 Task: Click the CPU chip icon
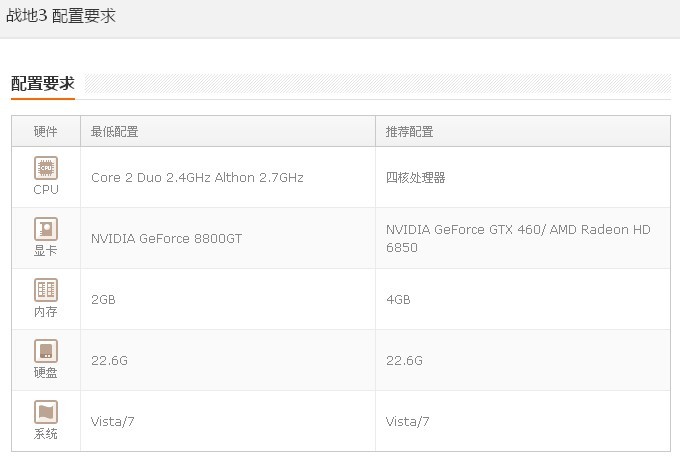pyautogui.click(x=46, y=168)
